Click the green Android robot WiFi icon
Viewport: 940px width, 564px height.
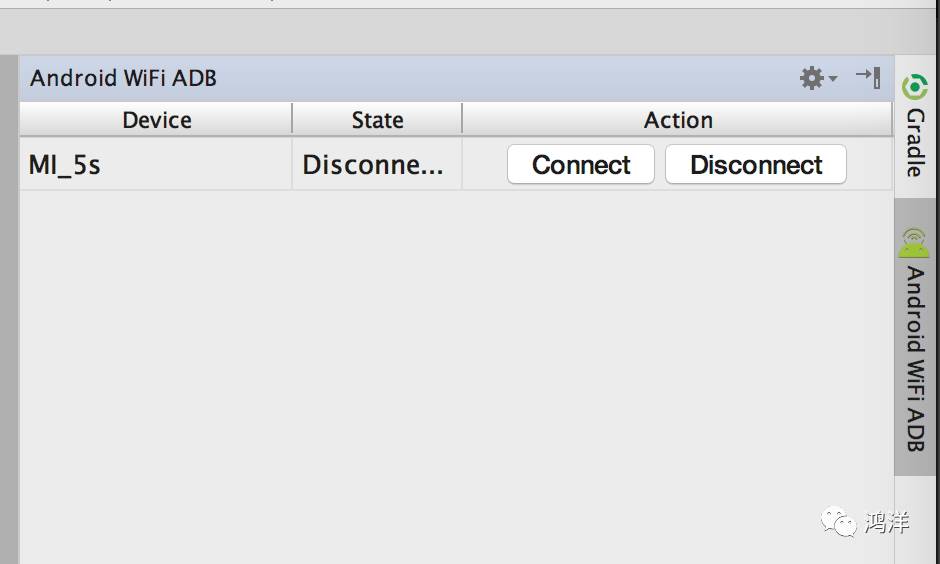point(914,243)
